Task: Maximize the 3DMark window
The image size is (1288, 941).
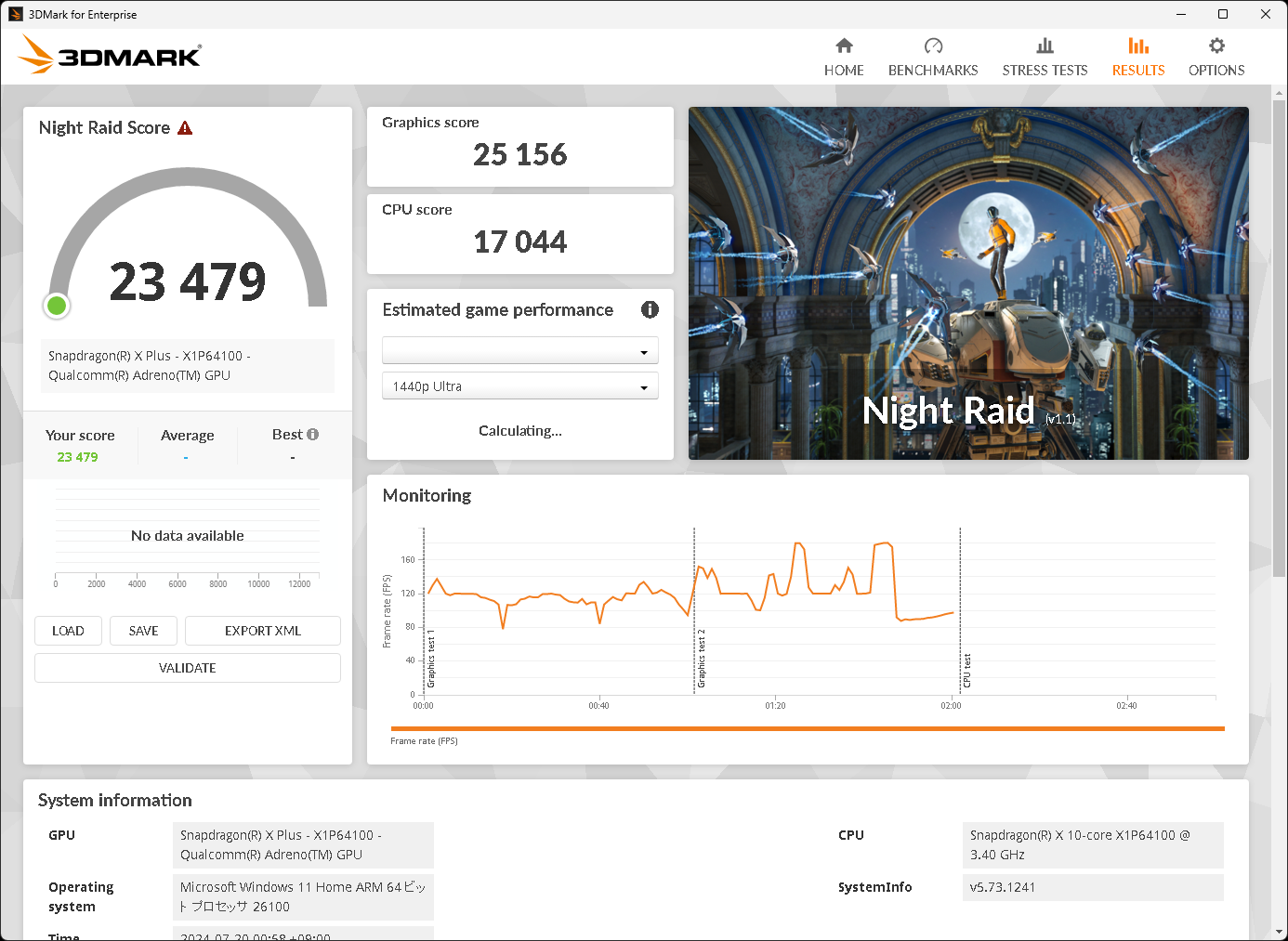Action: point(1223,14)
